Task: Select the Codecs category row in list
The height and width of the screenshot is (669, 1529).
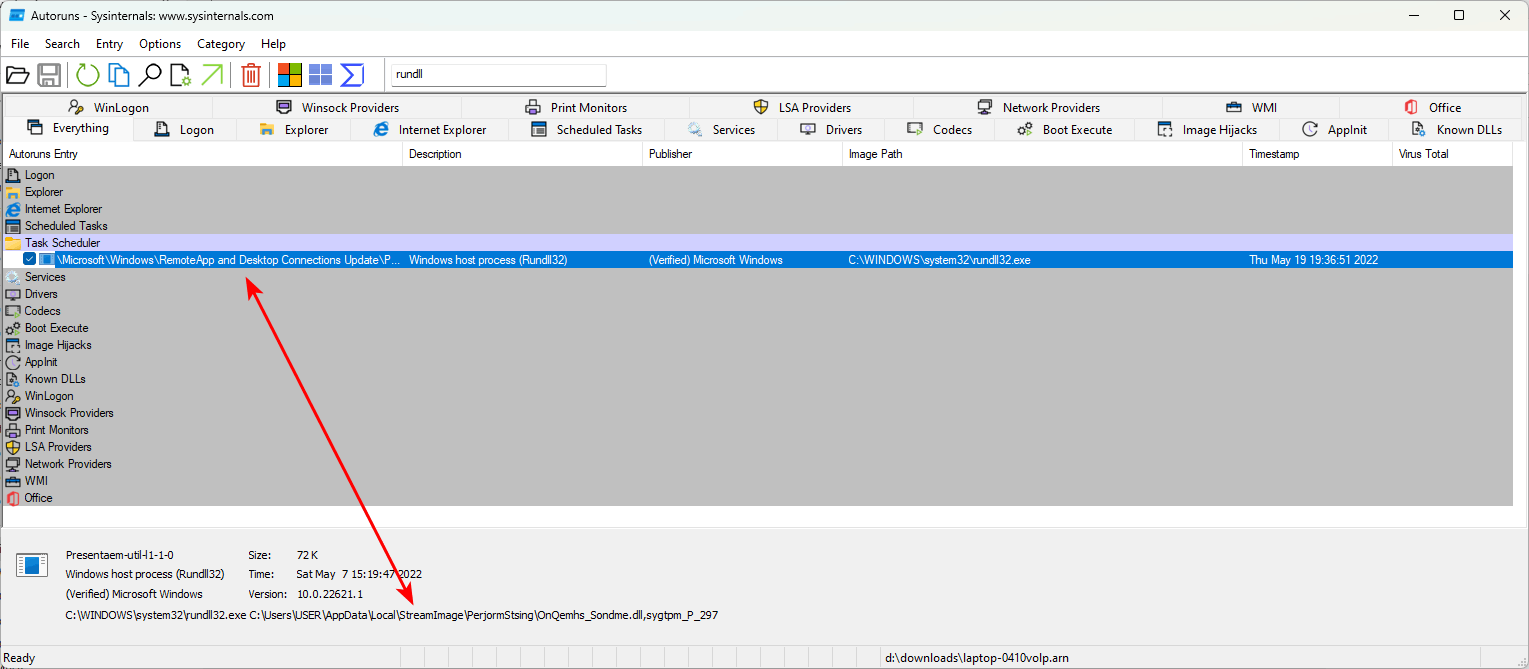Action: (x=758, y=311)
